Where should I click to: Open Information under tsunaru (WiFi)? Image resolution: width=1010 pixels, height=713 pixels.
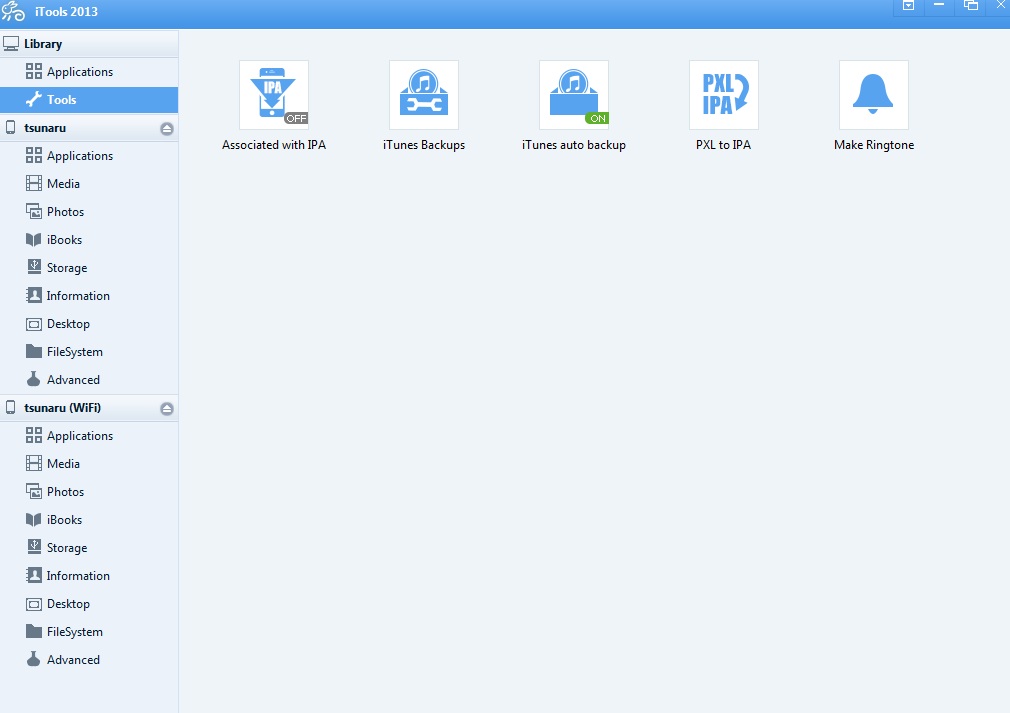click(x=89, y=576)
